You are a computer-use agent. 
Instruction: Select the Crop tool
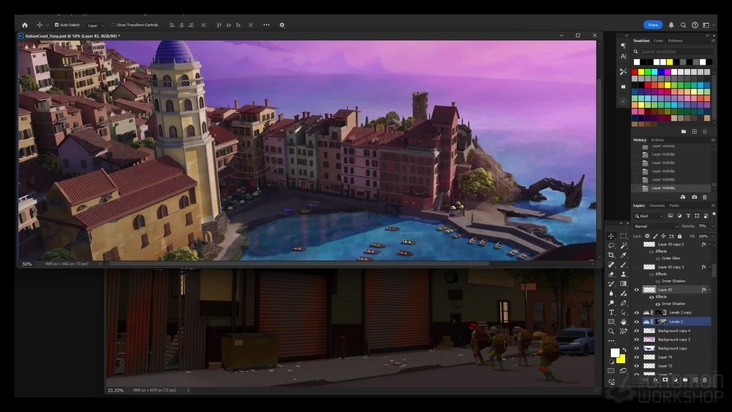coord(611,255)
